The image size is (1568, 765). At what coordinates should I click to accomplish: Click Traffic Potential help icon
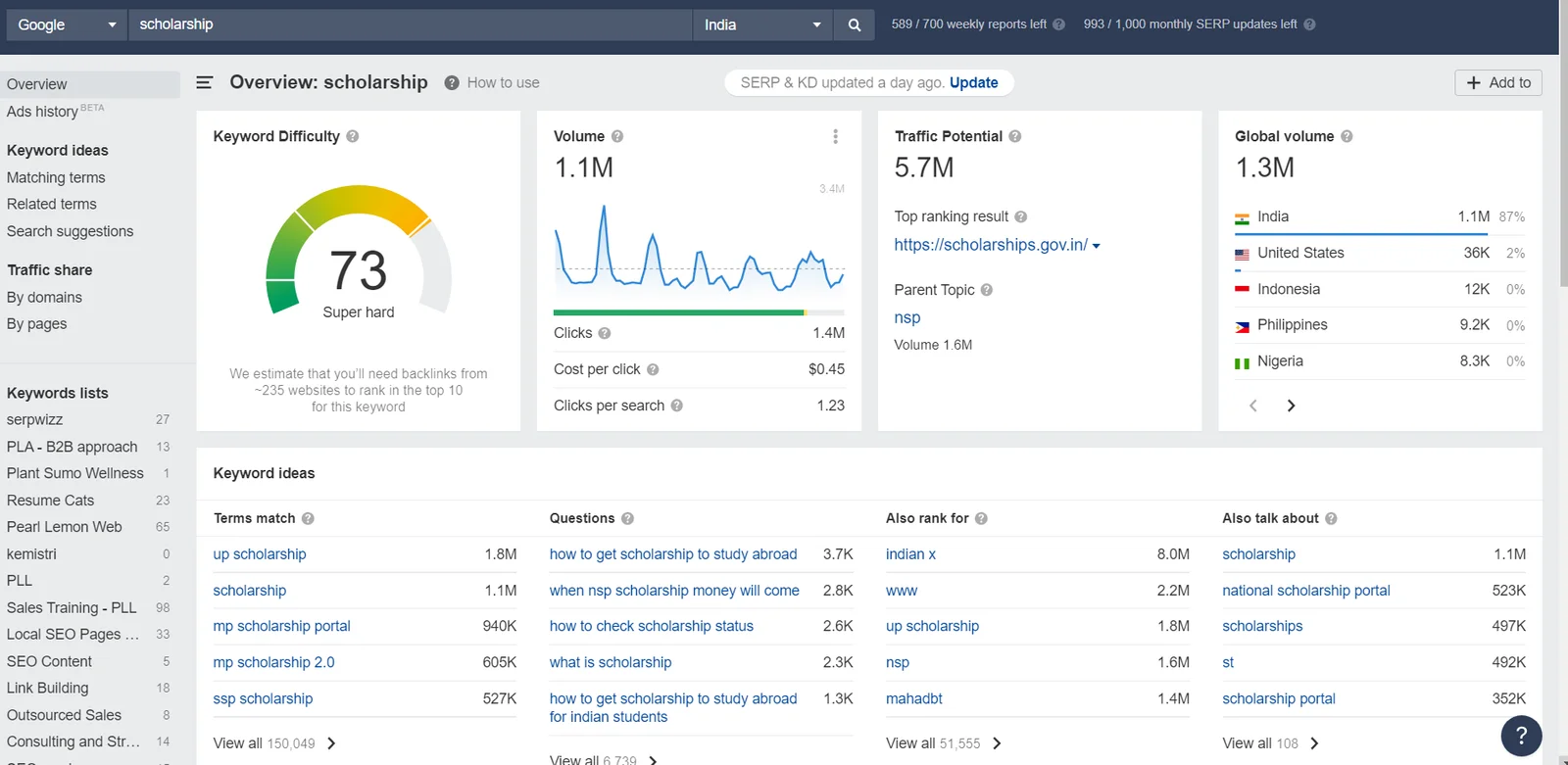pos(1015,136)
